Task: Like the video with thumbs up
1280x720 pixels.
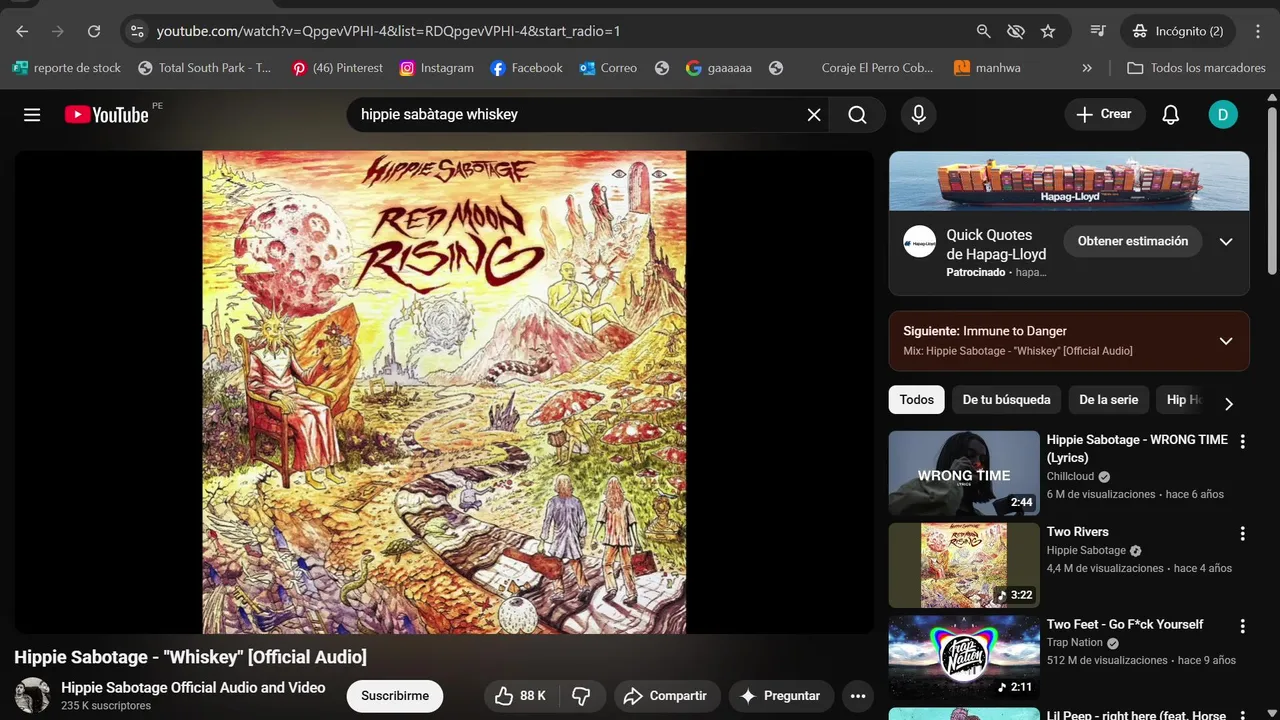Action: tap(521, 696)
